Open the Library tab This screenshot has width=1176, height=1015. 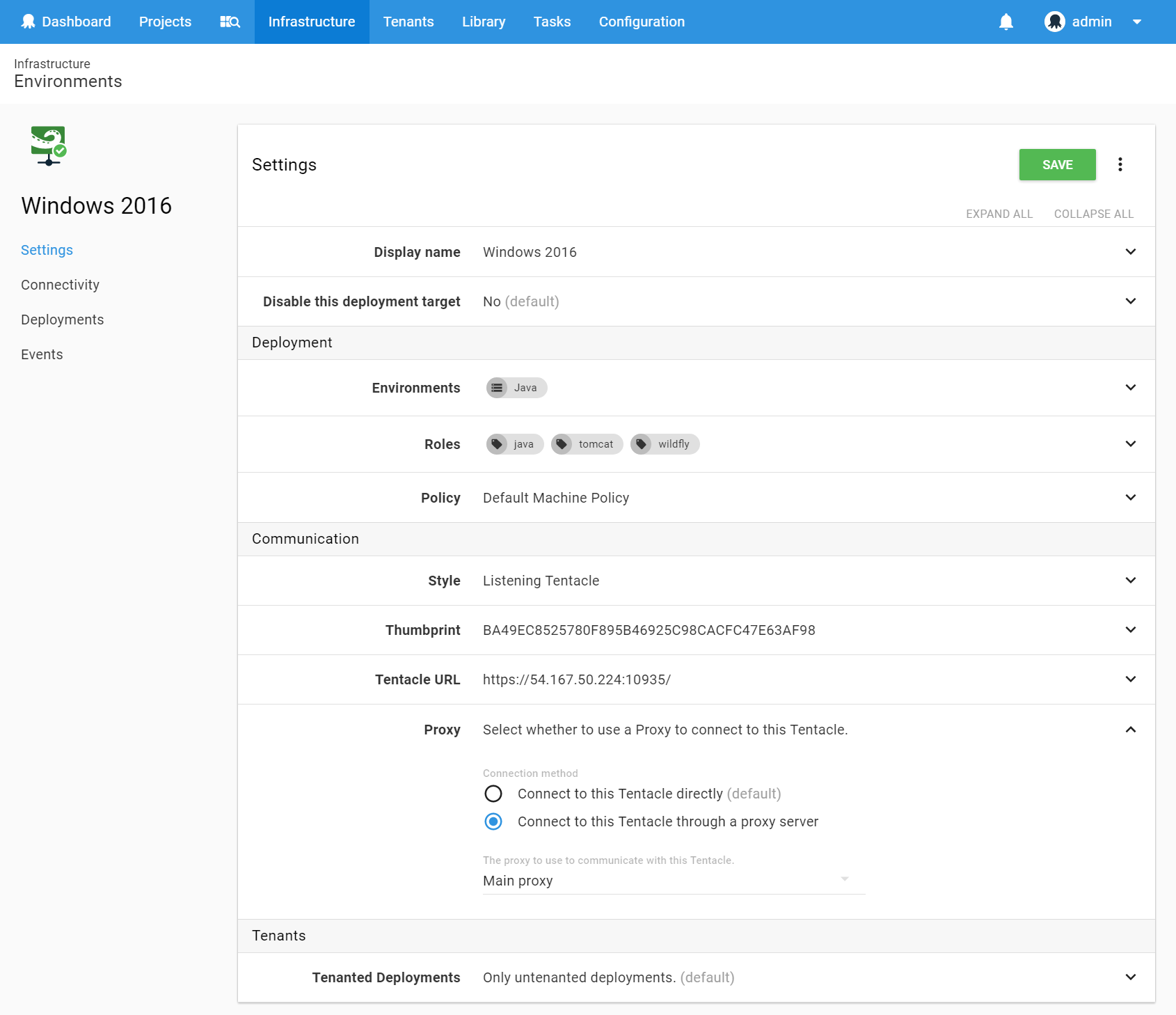point(484,22)
